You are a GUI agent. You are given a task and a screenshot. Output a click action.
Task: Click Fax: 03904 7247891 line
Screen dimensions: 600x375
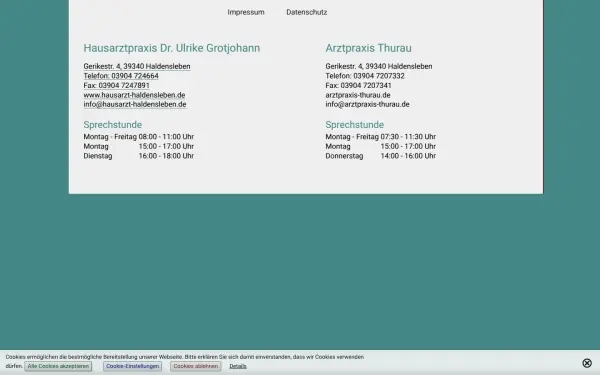pyautogui.click(x=116, y=85)
